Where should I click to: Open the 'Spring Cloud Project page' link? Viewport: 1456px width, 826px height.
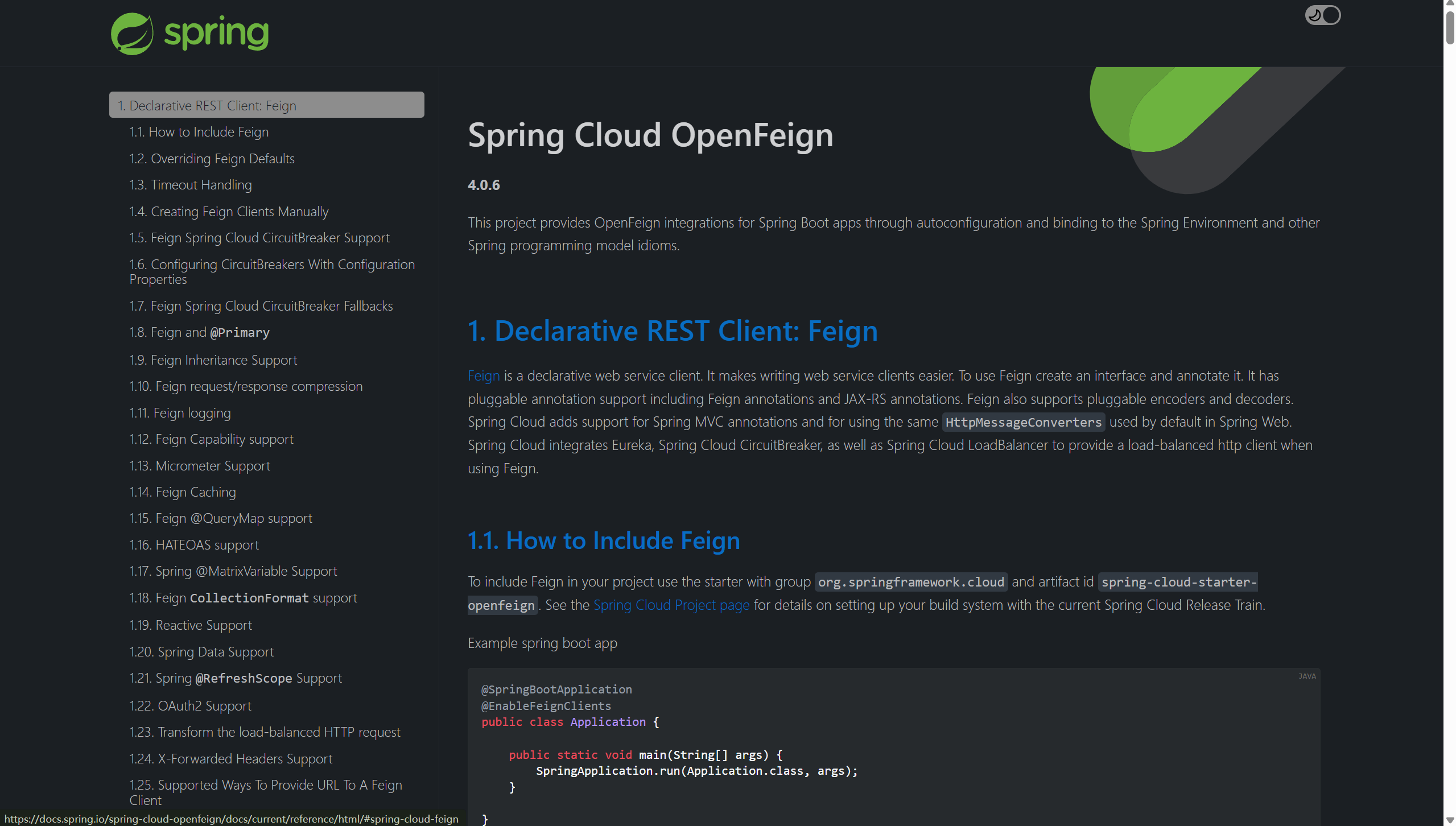(x=671, y=605)
